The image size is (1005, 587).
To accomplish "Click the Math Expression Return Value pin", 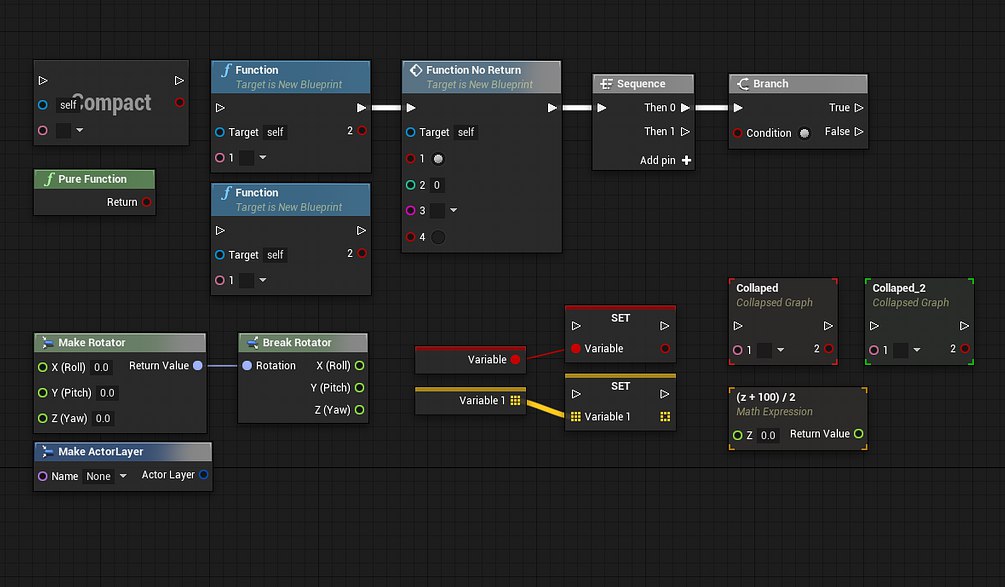I will (x=859, y=434).
